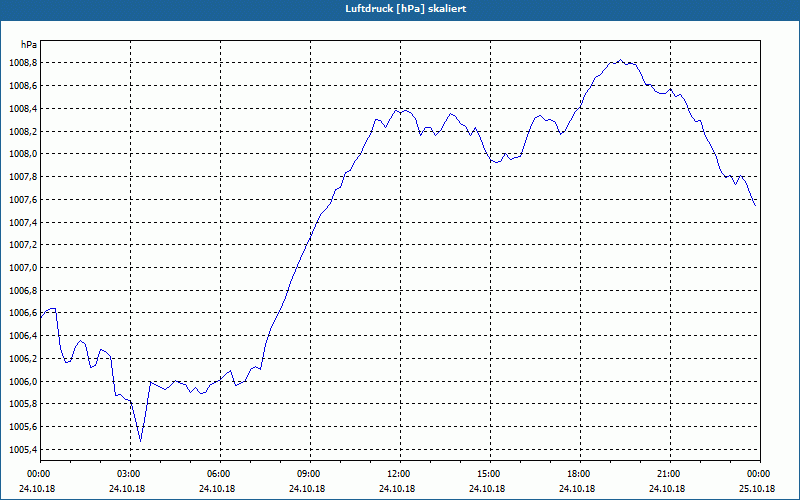The image size is (800, 500).
Task: Click the pressure minimum point near 03:20
Action: tap(140, 441)
